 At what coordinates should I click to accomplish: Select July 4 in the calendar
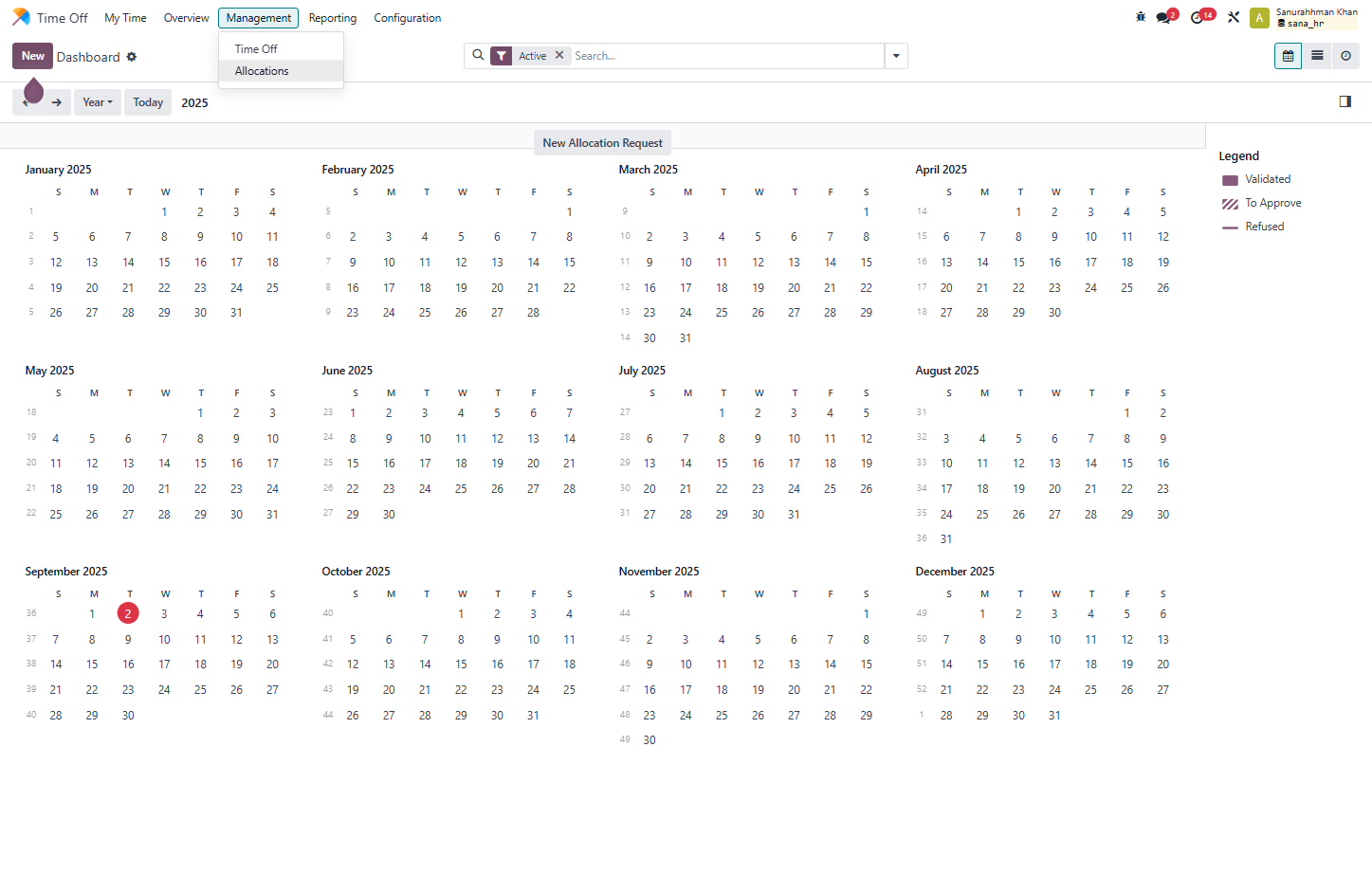pyautogui.click(x=830, y=413)
